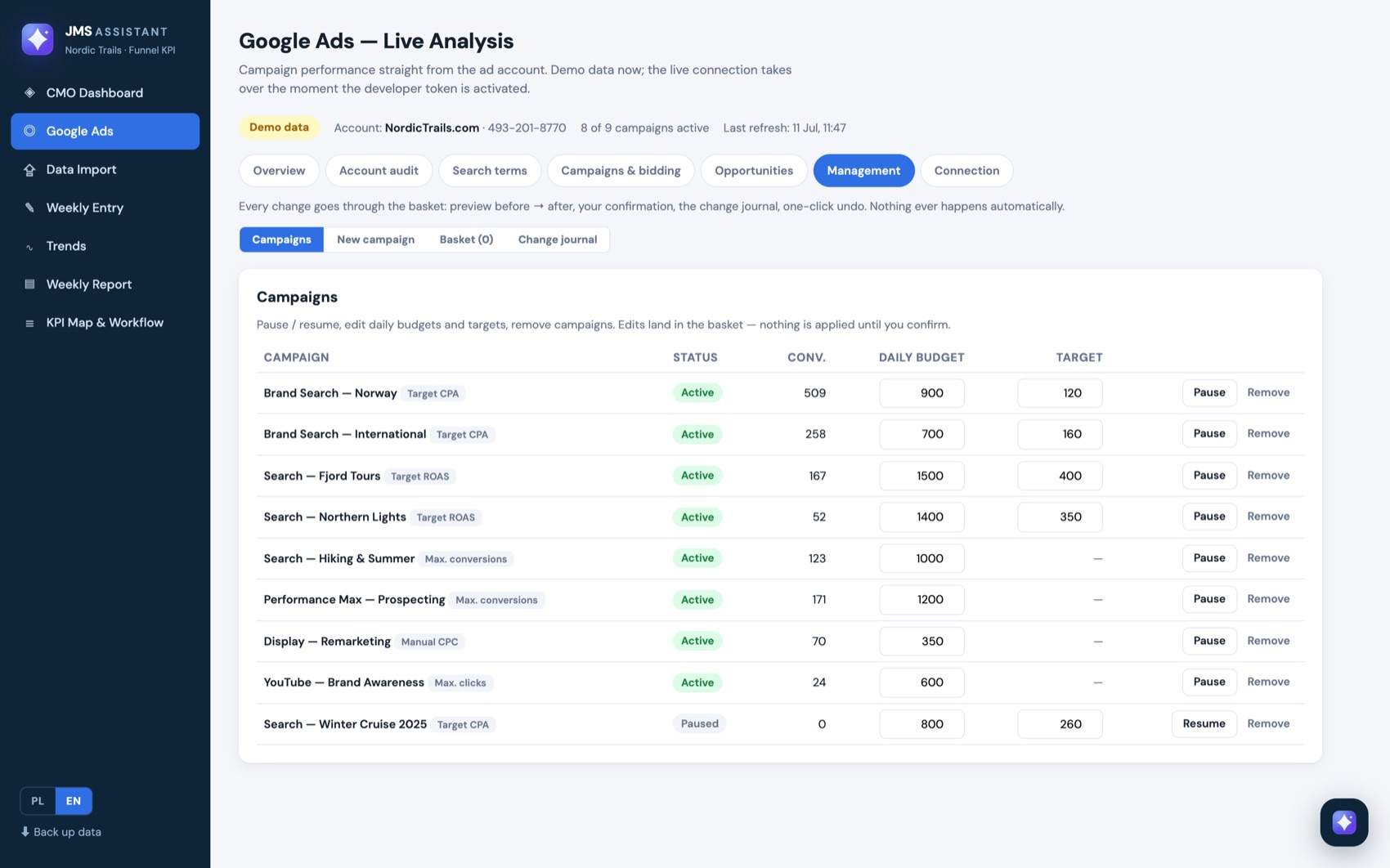
Task: Click the DAILY BUDGET column header
Action: click(921, 357)
